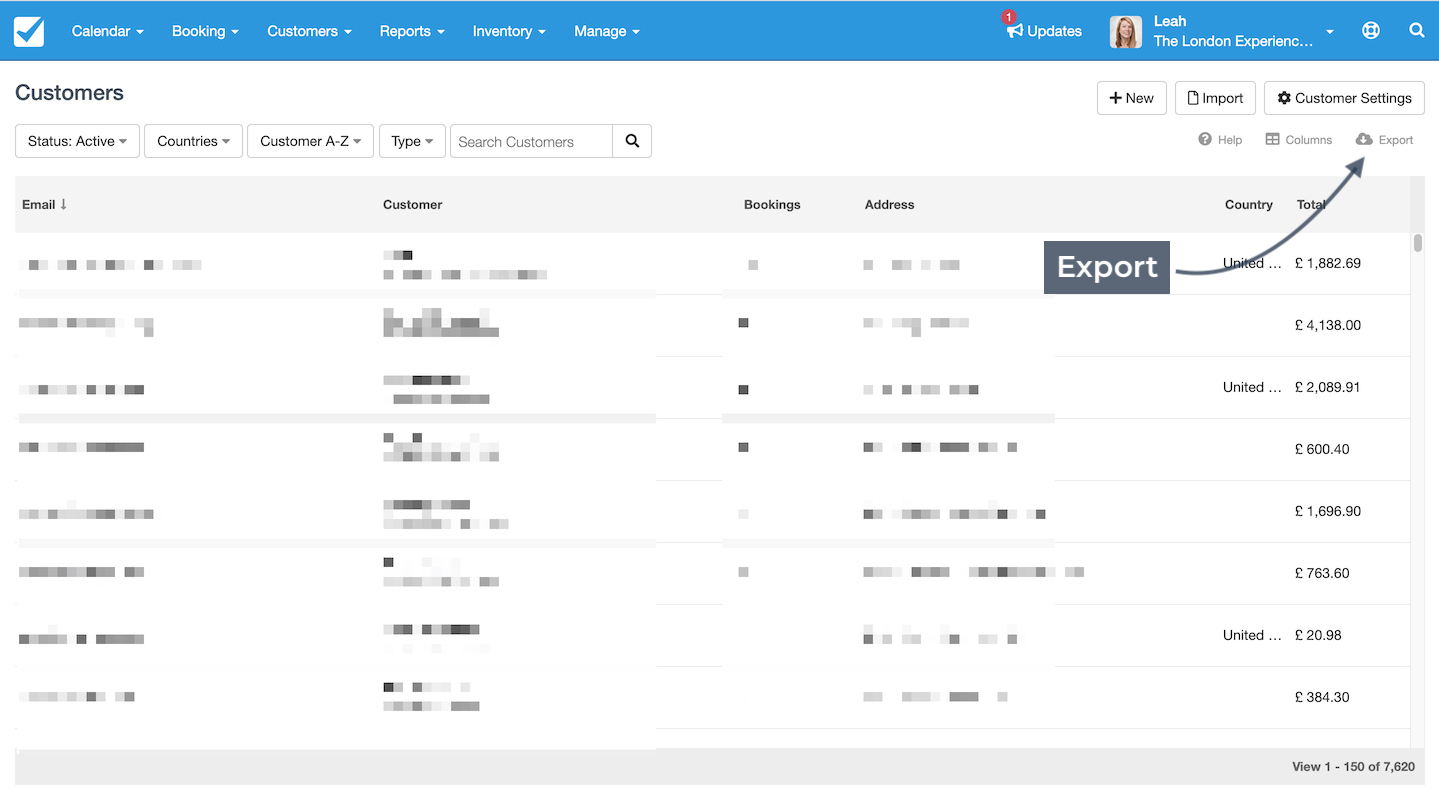Screen dimensions: 1439x789
Task: Click the Import button
Action: 1215,98
